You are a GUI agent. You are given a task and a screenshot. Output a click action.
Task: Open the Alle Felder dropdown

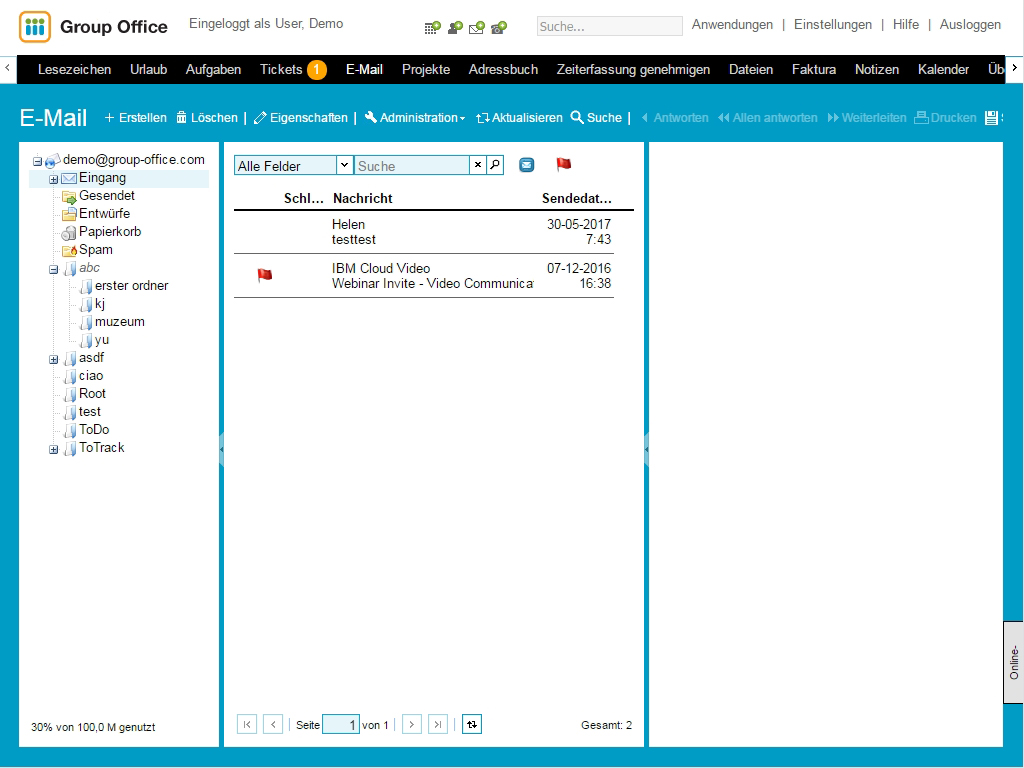coord(344,165)
